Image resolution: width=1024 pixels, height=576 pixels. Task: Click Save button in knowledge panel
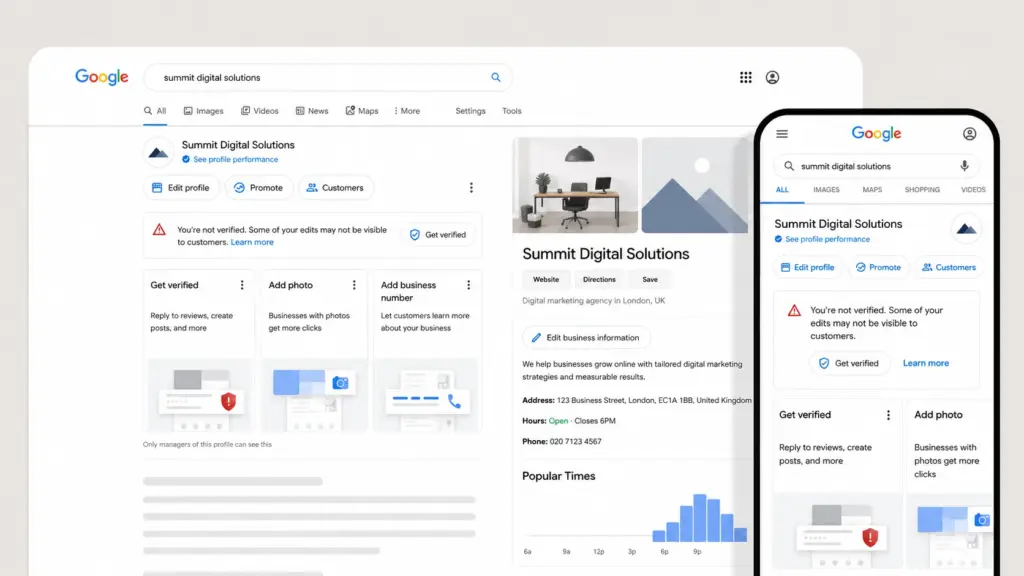(650, 280)
